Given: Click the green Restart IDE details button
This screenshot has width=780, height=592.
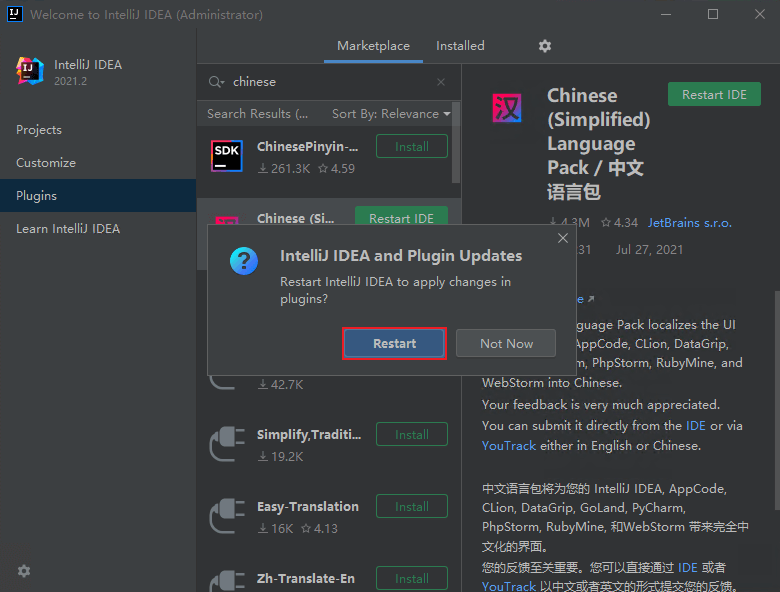Looking at the screenshot, I should 714,95.
